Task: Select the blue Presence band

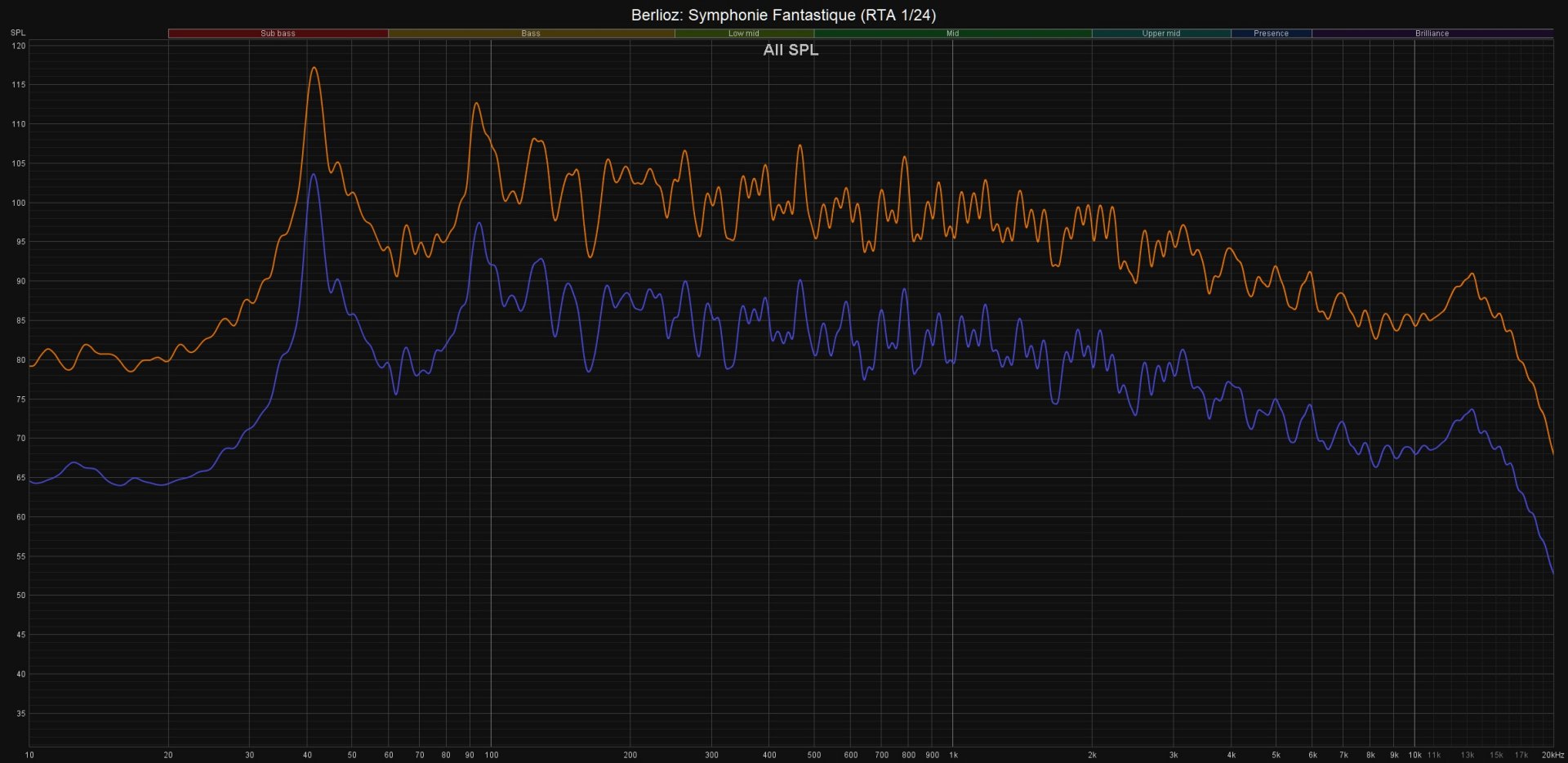Action: (1271, 33)
